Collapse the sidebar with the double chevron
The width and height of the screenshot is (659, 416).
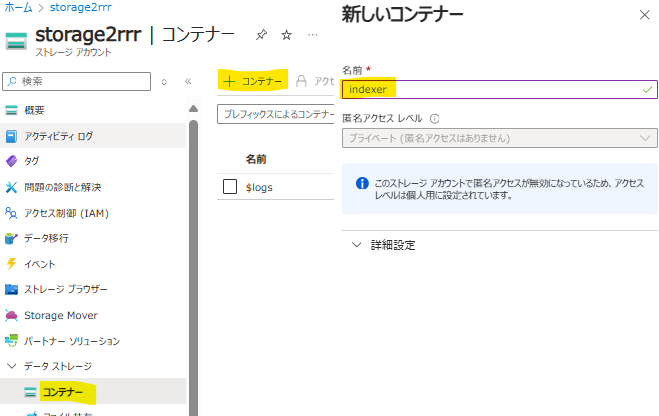(x=188, y=82)
